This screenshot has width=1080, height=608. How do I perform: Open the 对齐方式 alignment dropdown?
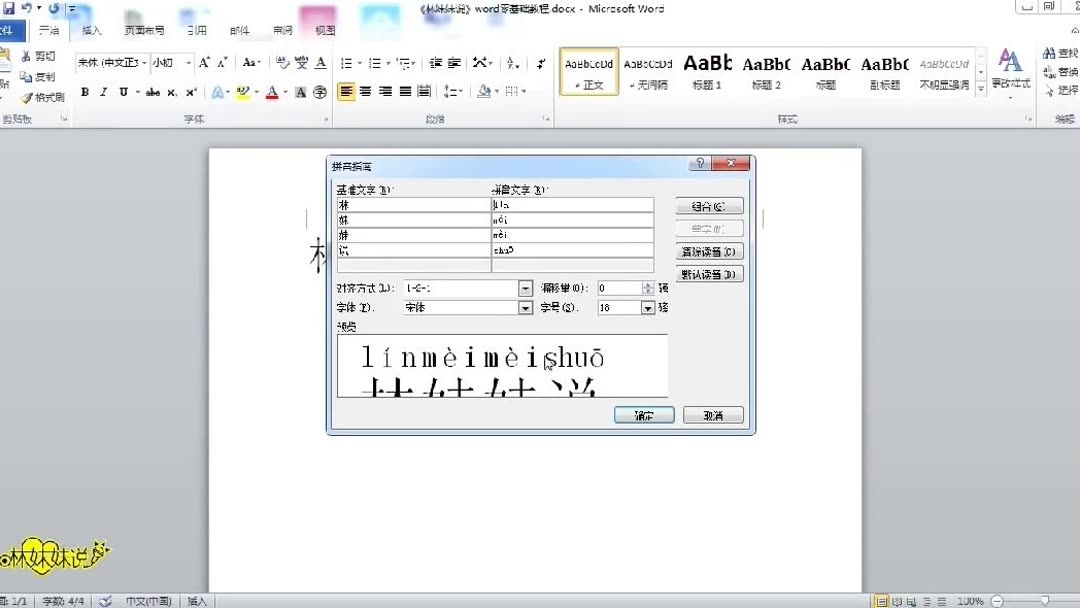coord(525,288)
